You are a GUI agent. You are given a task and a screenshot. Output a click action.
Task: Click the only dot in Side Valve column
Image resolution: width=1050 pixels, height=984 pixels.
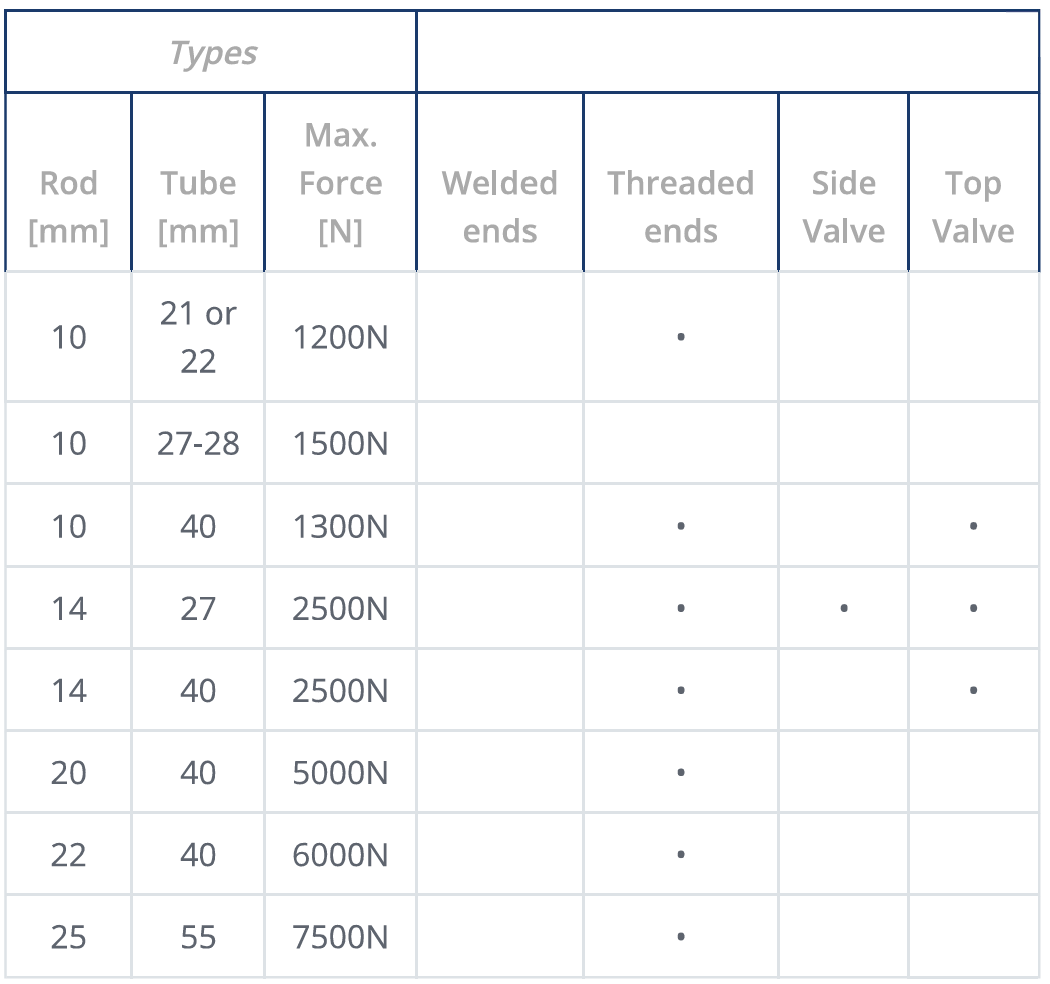click(844, 608)
